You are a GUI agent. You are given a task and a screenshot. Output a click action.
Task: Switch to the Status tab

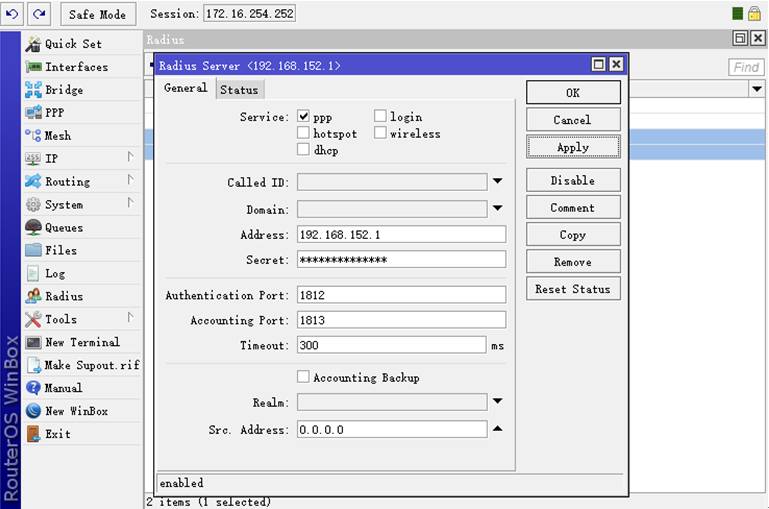click(239, 89)
